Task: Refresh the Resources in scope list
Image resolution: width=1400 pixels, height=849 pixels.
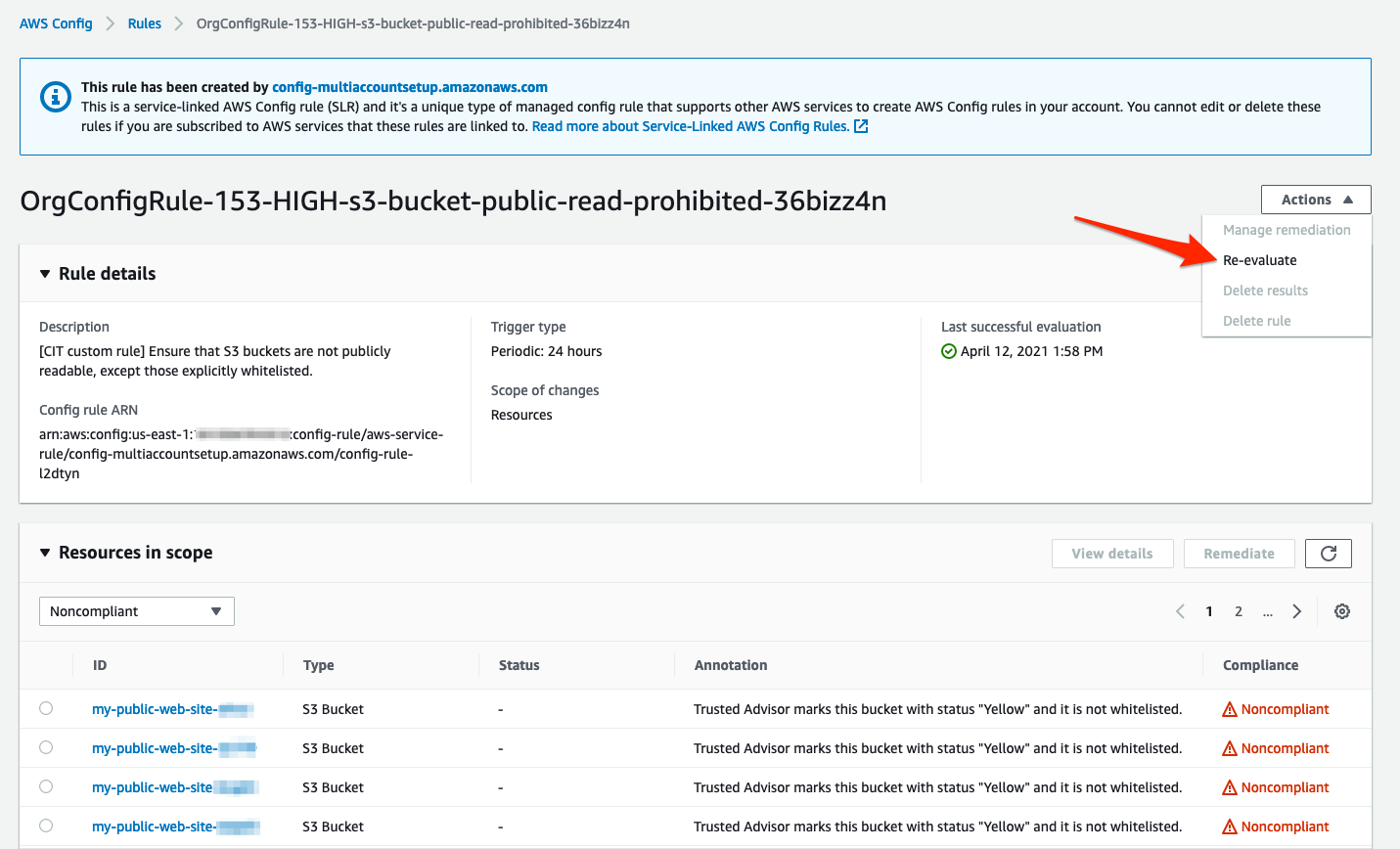Action: (1329, 554)
